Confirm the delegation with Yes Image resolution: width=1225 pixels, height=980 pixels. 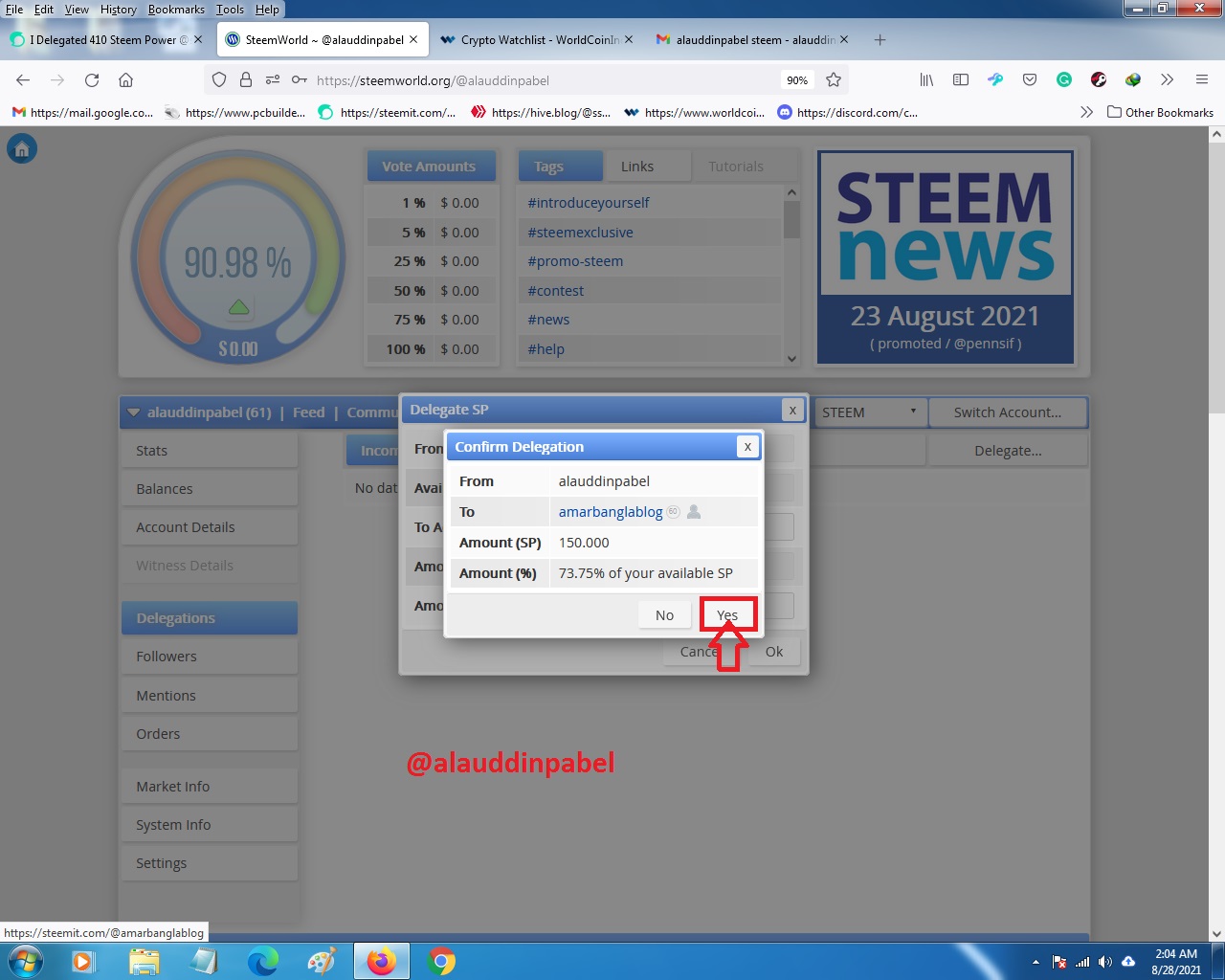coord(727,615)
